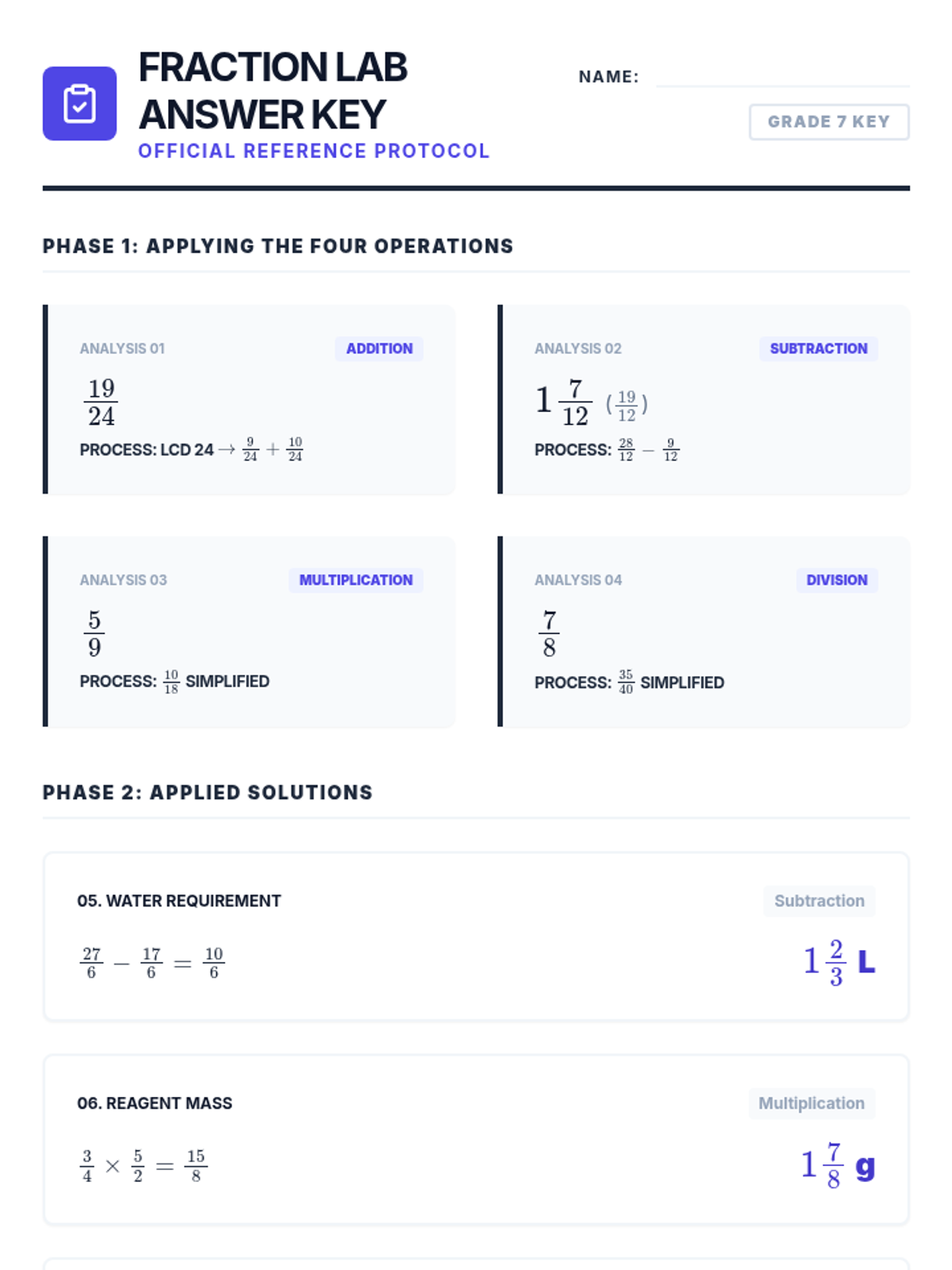952x1270 pixels.
Task: Select the ADDITION tag in Analysis 01
Action: coord(378,348)
